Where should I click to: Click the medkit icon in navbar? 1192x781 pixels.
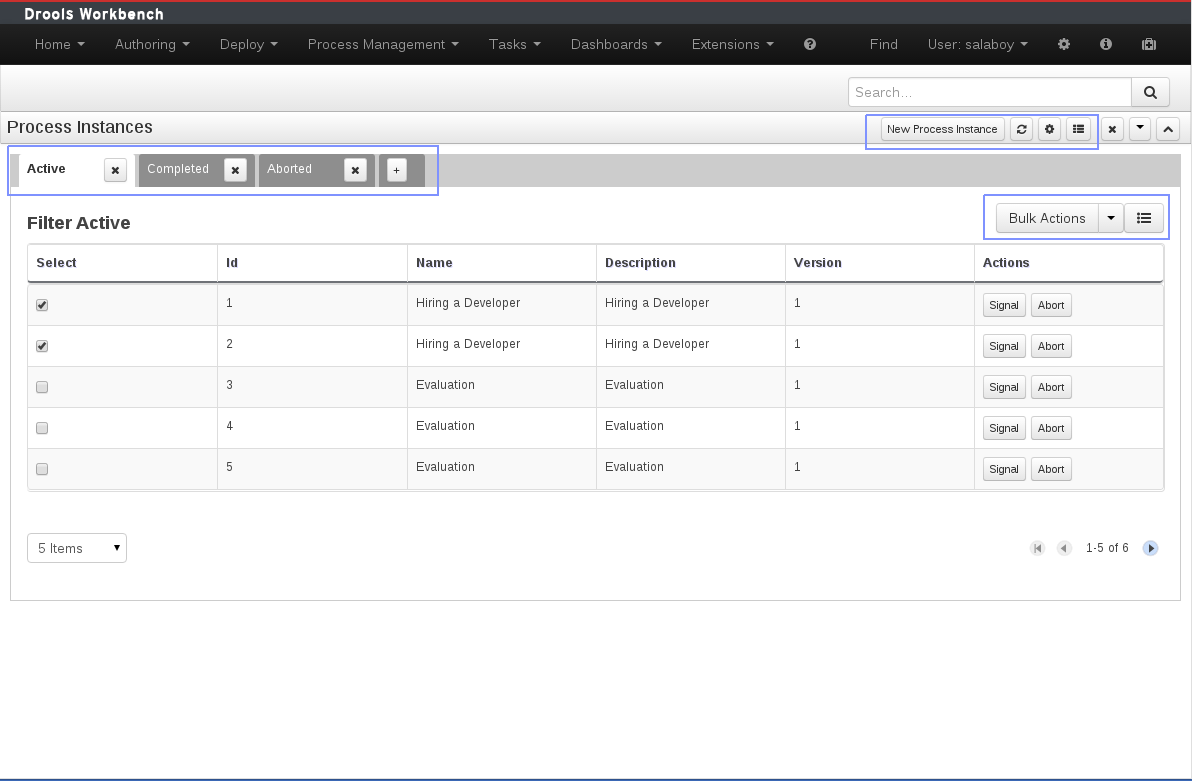pos(1149,44)
